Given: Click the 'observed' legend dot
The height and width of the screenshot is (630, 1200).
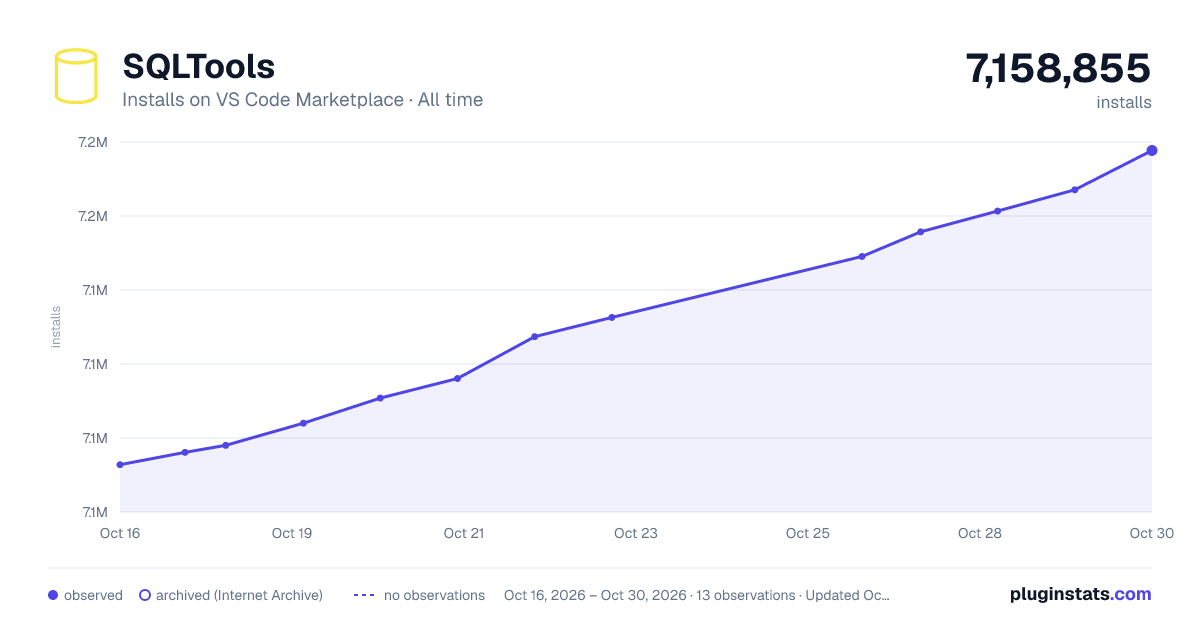Looking at the screenshot, I should [53, 595].
